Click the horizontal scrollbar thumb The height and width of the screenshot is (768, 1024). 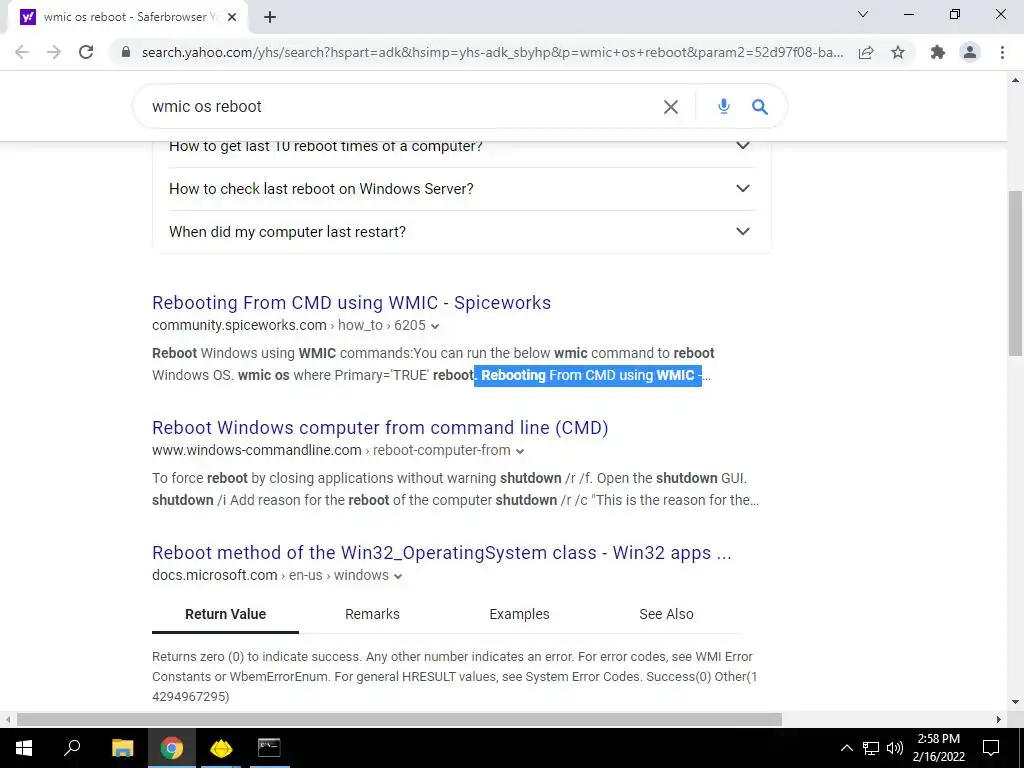(x=399, y=719)
